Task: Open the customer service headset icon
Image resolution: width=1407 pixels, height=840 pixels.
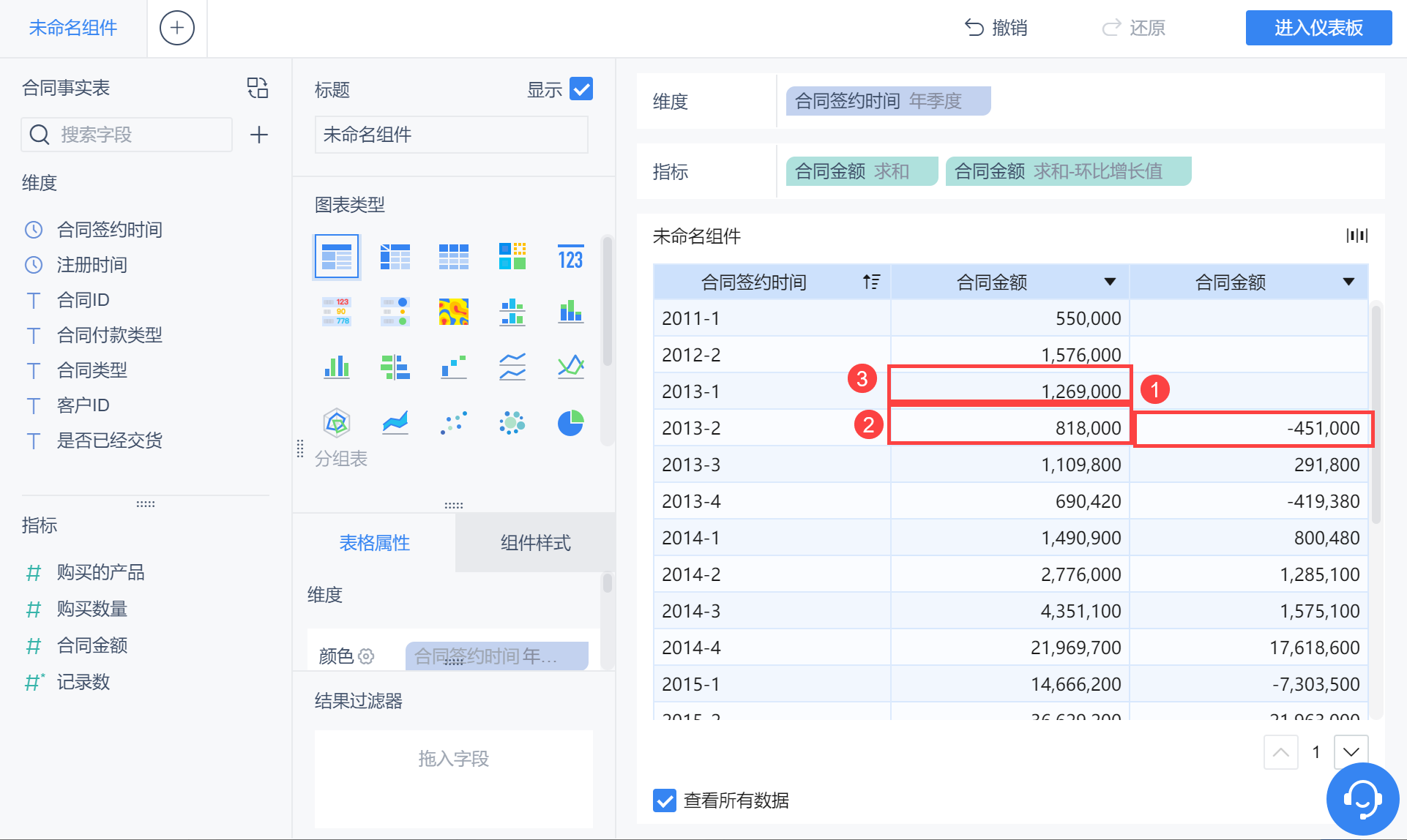Action: pos(1362,799)
